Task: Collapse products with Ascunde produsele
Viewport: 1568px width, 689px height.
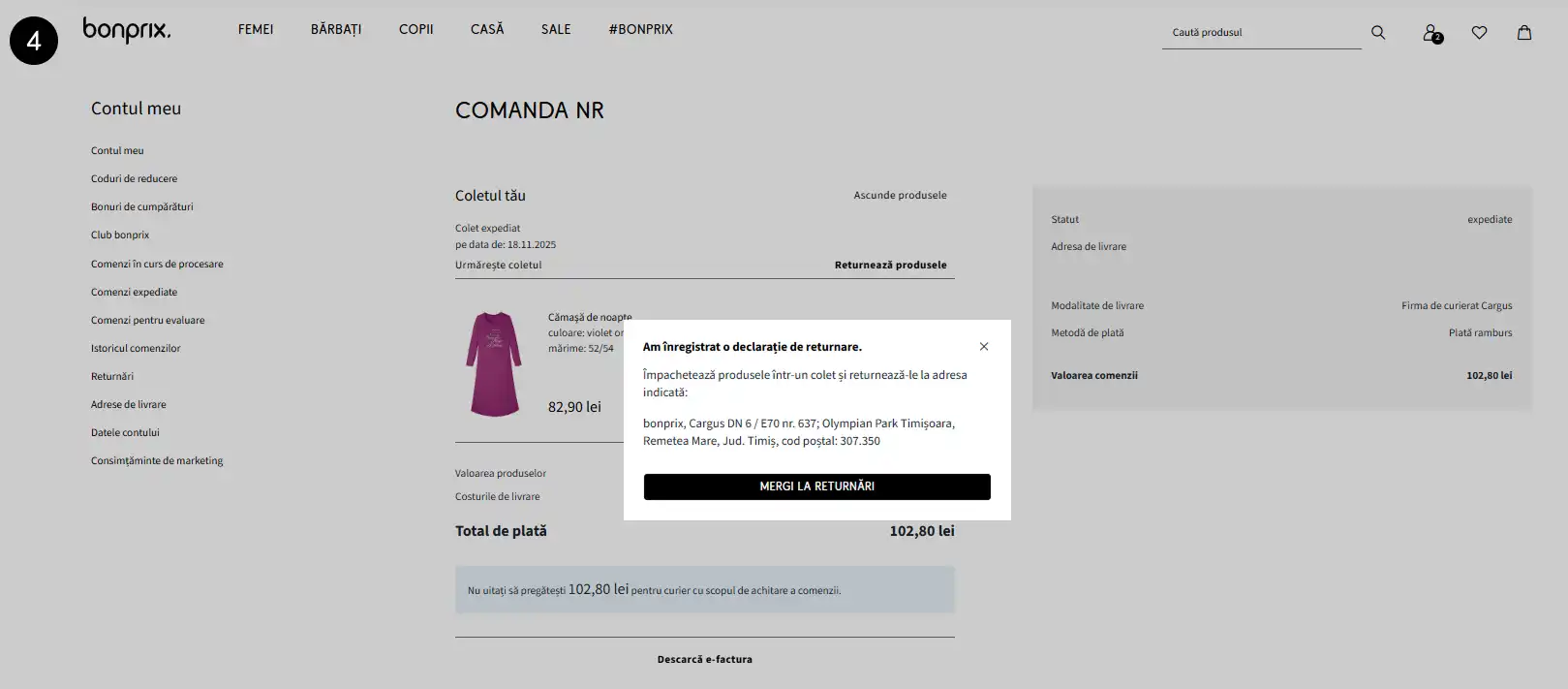Action: tap(900, 196)
